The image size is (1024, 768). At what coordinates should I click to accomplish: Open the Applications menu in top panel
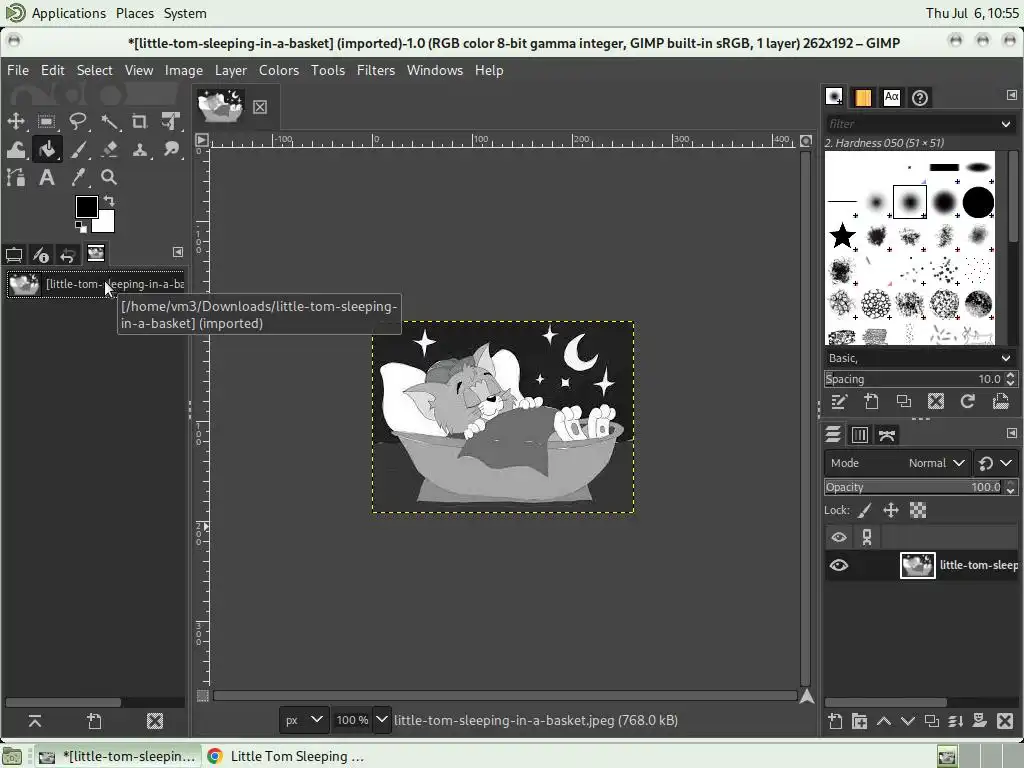[x=69, y=13]
